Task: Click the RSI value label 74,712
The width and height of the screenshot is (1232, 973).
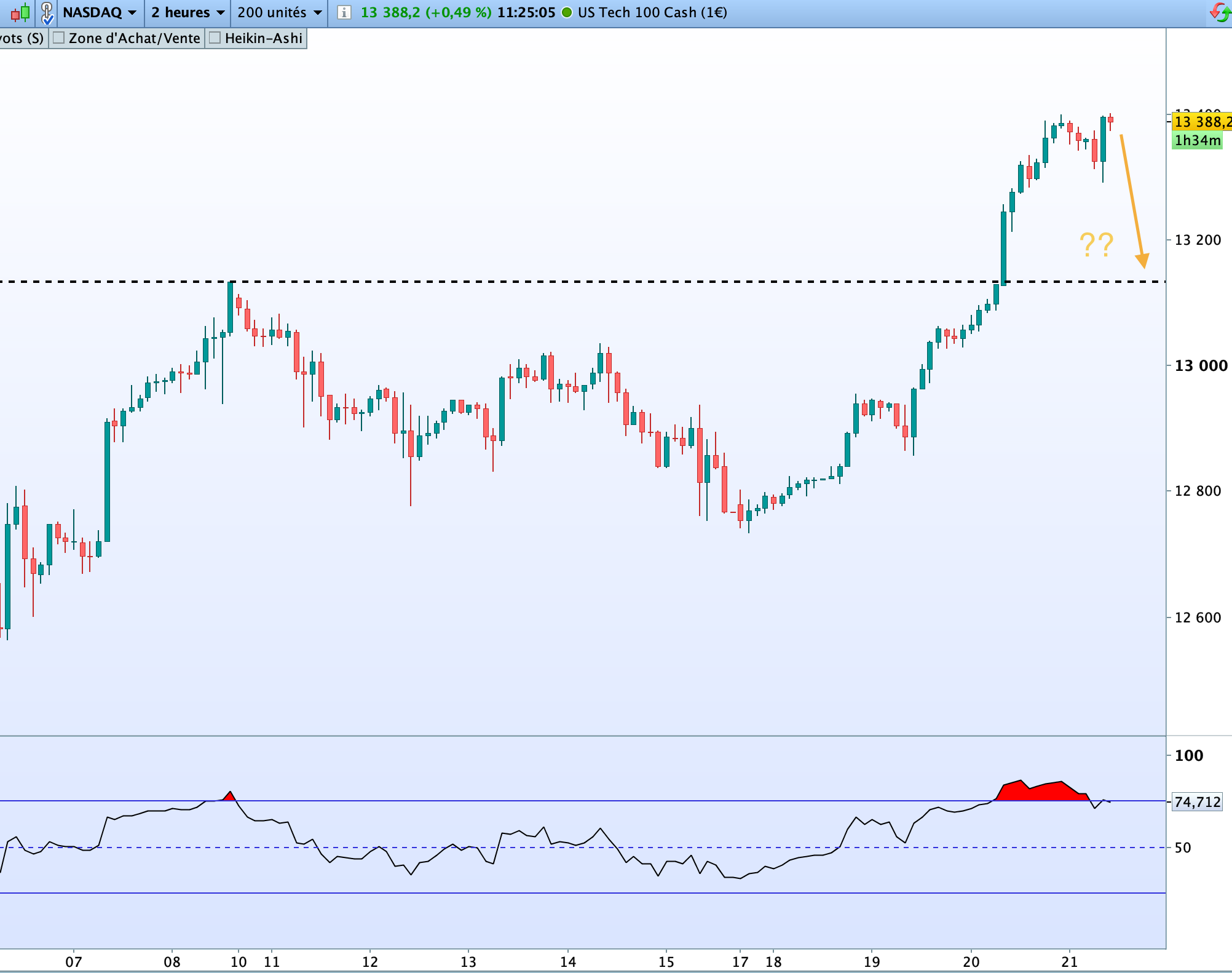Action: [x=1196, y=802]
